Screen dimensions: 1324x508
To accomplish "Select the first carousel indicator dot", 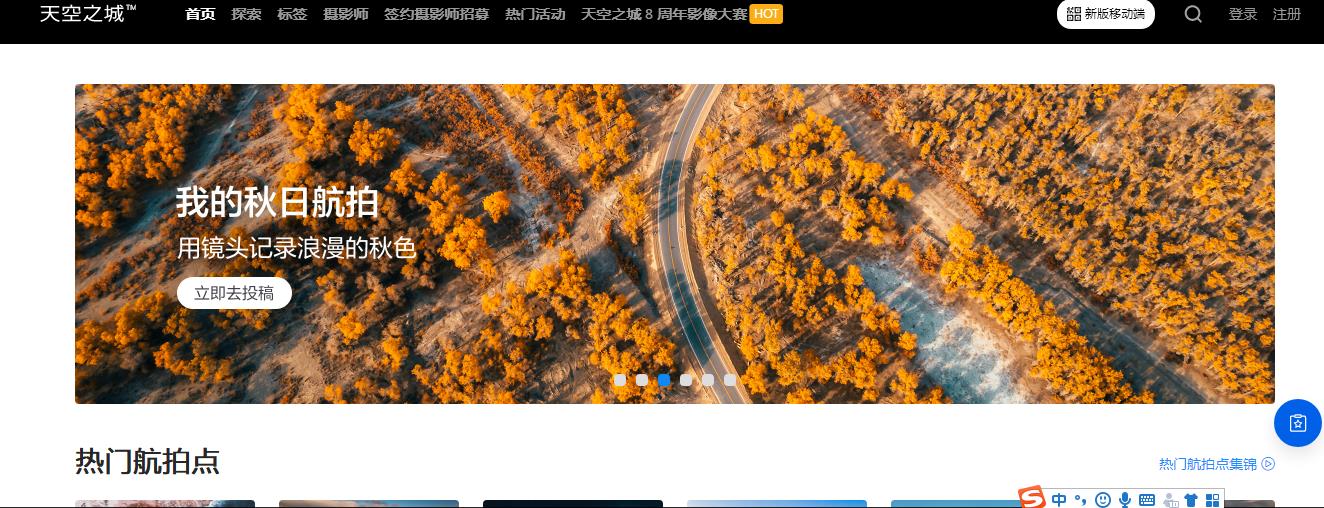I will pos(620,380).
